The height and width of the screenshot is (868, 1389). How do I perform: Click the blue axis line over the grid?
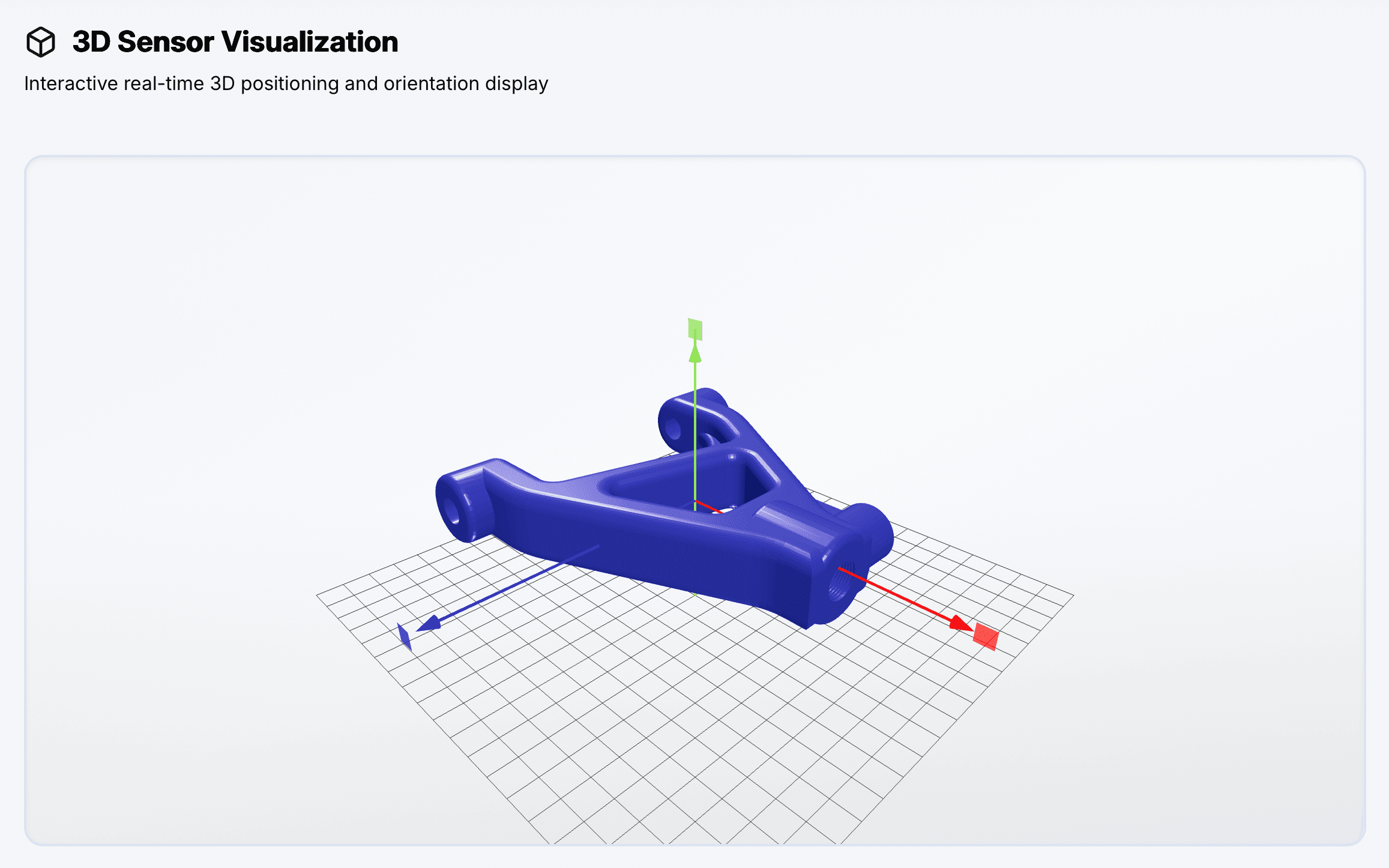(x=504, y=589)
